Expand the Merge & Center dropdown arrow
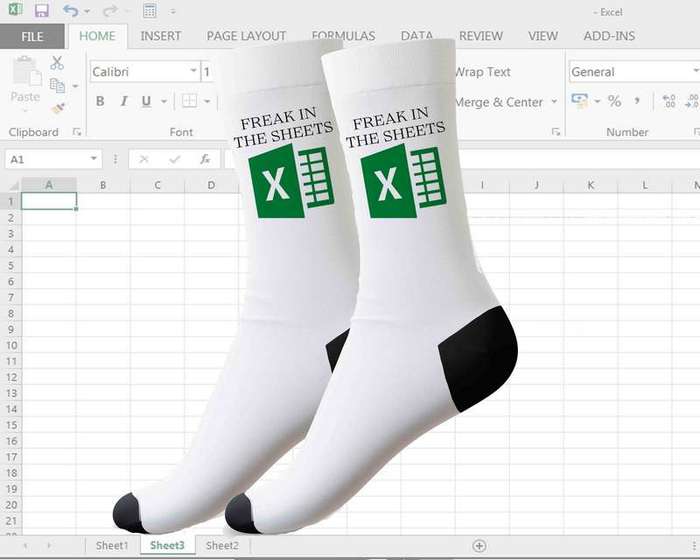Image resolution: width=700 pixels, height=560 pixels. (554, 102)
